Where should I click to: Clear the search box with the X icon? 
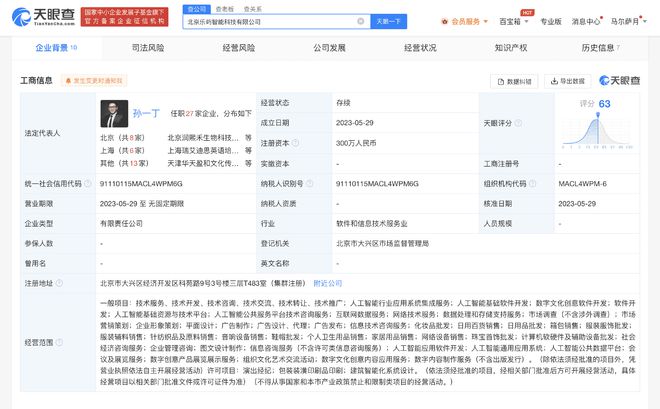361,21
